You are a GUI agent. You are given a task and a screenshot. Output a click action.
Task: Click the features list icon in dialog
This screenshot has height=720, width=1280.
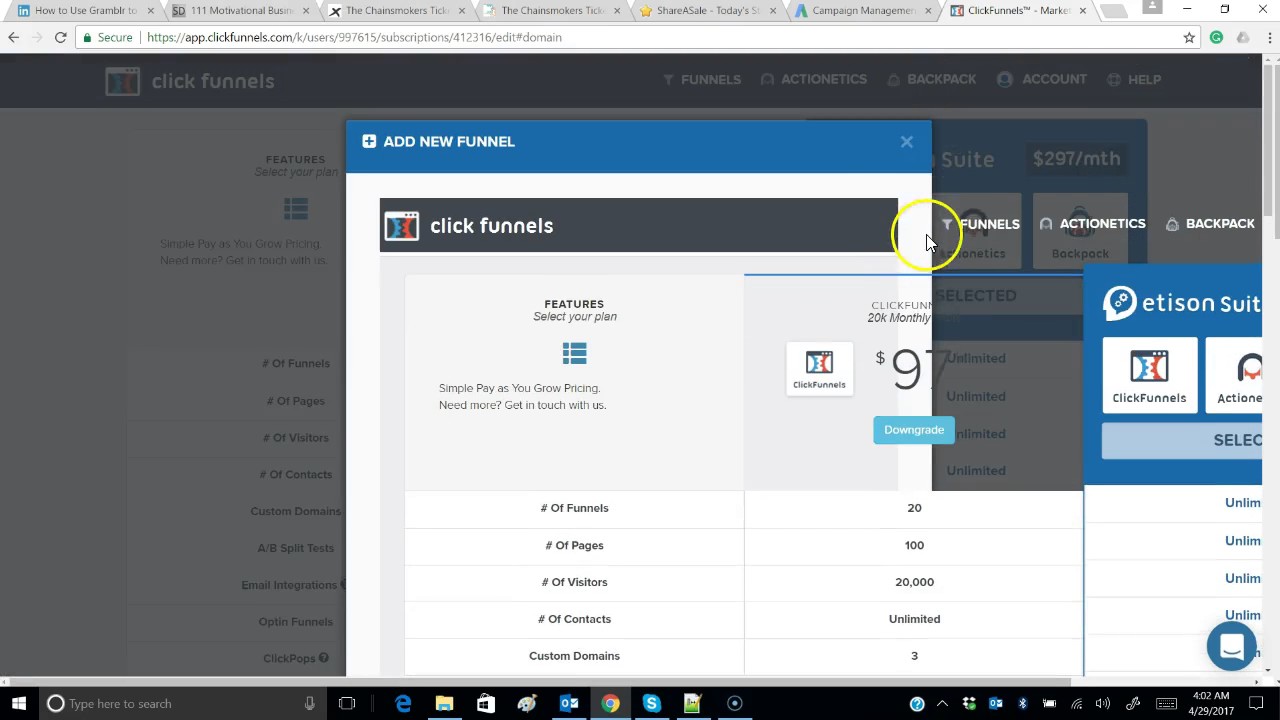pyautogui.click(x=574, y=353)
